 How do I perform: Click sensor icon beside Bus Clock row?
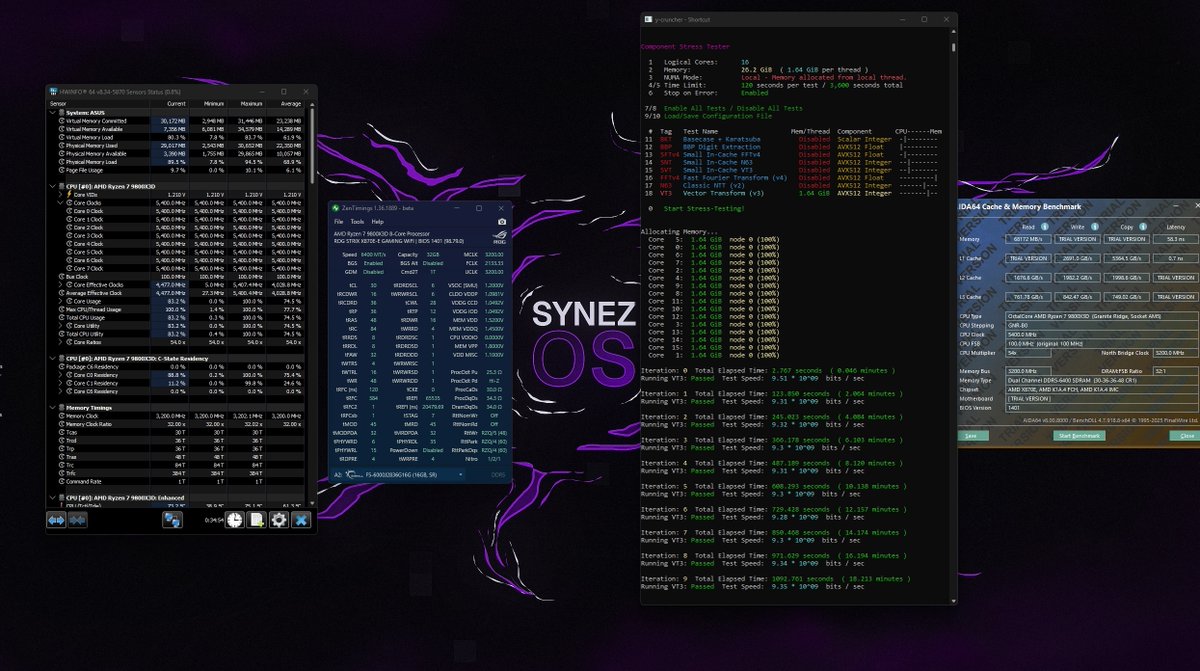coord(62,277)
